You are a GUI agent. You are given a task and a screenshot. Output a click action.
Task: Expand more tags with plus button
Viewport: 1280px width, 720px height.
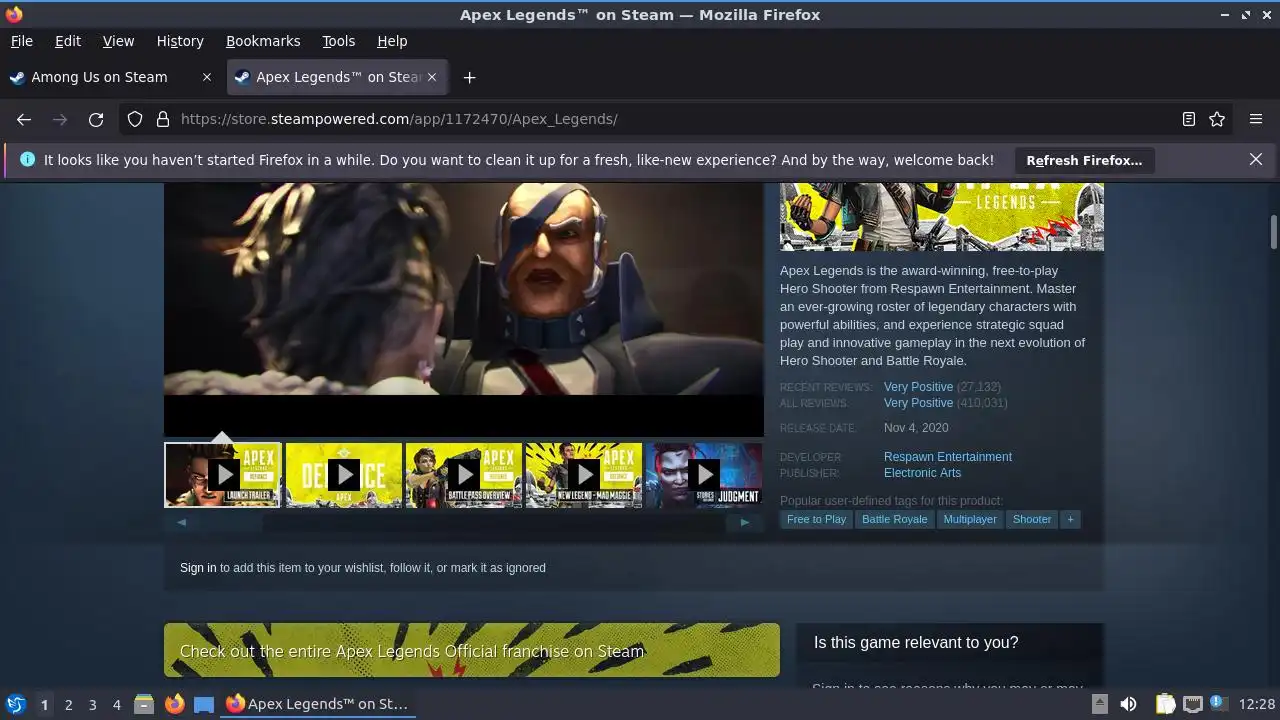pos(1070,519)
